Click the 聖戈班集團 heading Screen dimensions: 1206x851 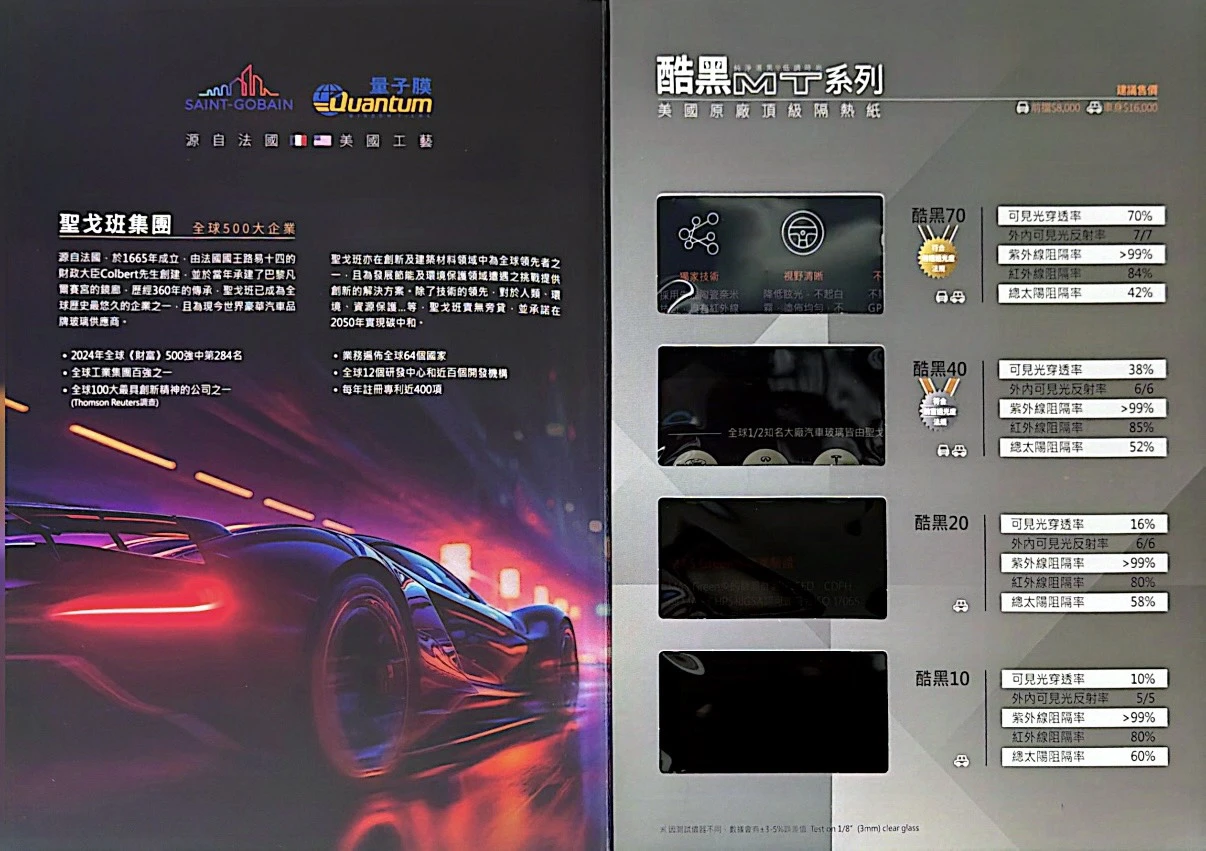(117, 225)
